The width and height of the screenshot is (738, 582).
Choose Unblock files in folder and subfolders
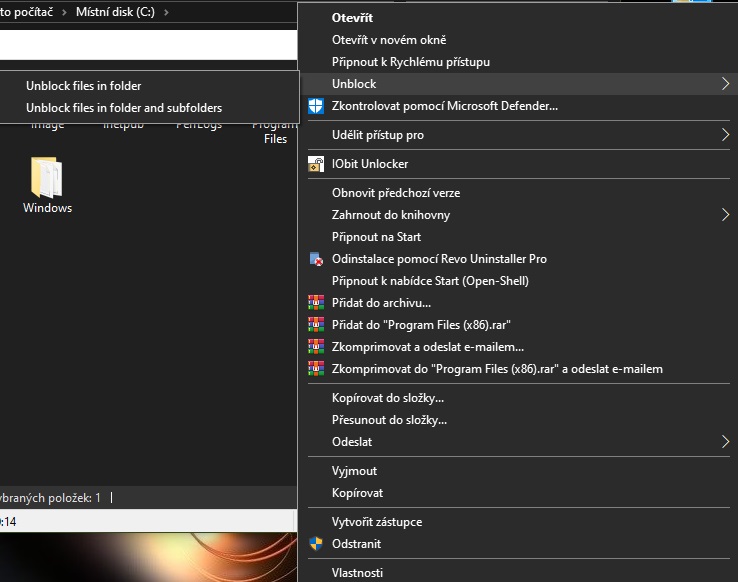[124, 108]
